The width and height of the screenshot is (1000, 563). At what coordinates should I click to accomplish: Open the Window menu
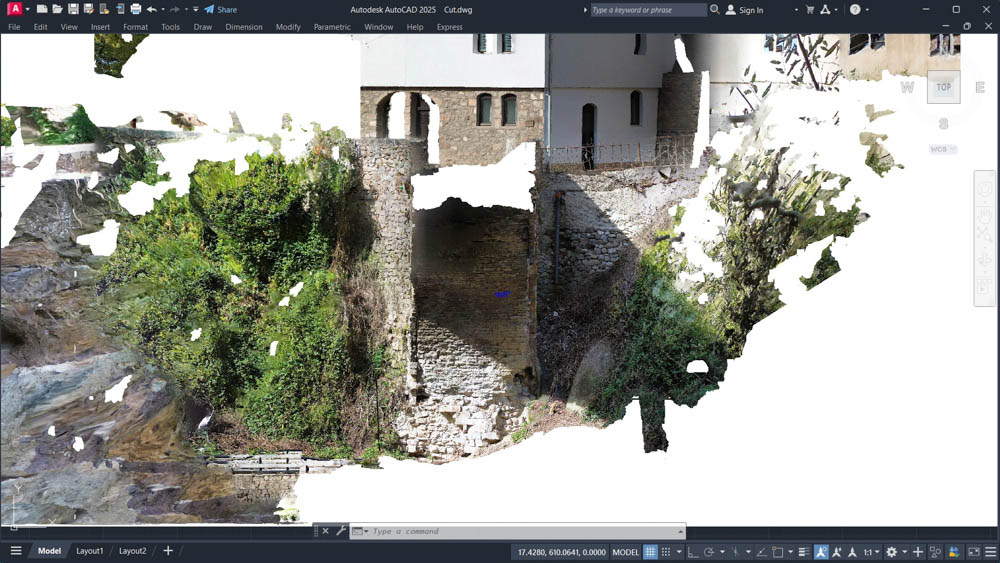click(378, 27)
